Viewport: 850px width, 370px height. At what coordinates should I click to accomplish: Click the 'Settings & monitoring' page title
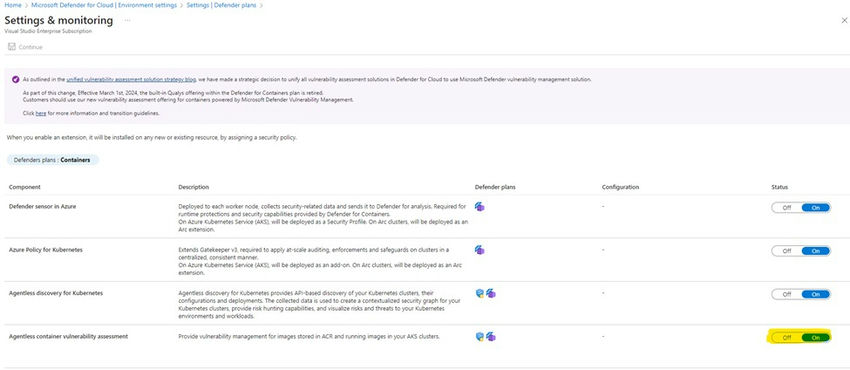[x=59, y=21]
